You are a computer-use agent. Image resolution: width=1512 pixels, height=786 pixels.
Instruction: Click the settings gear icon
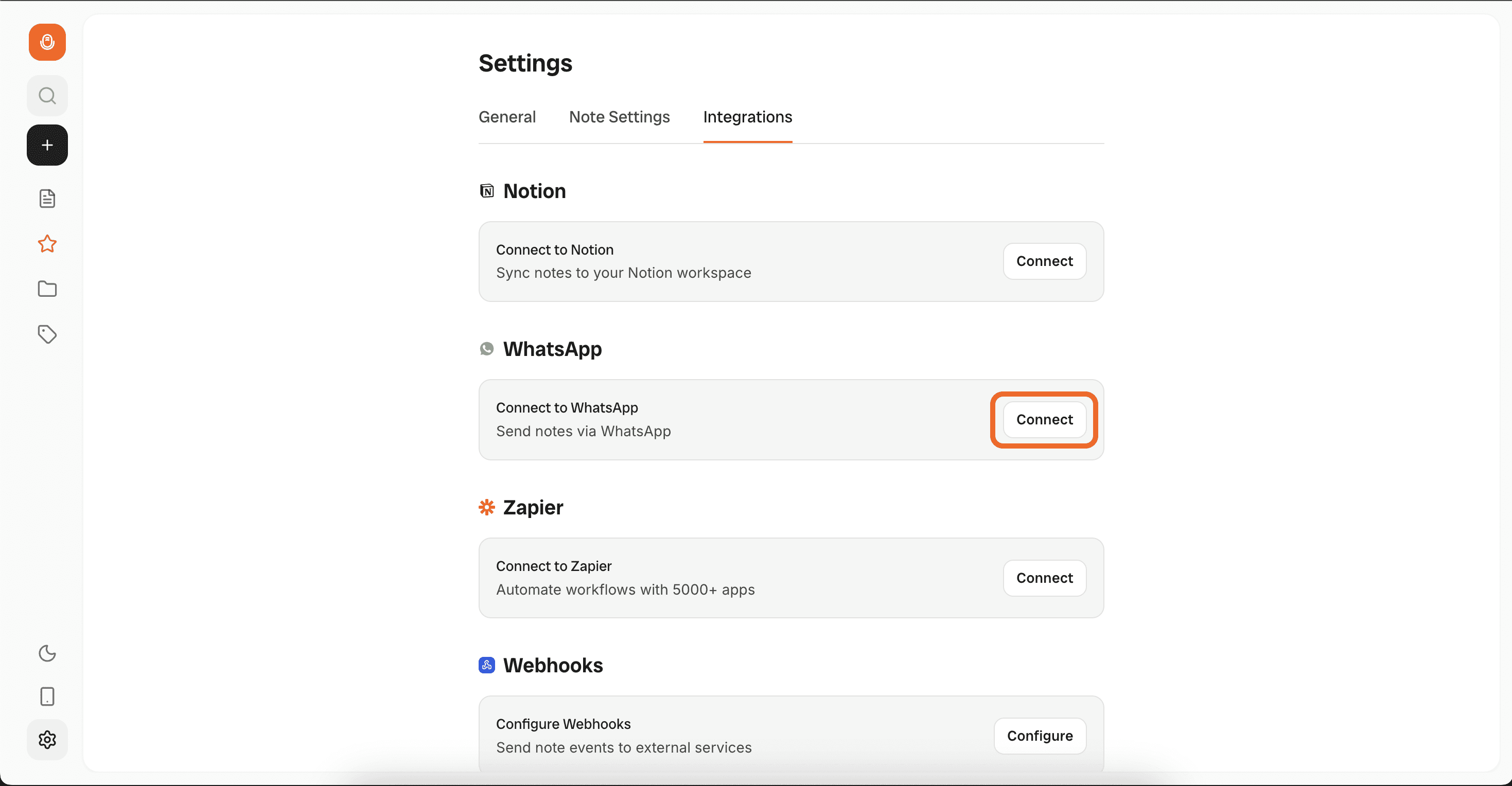click(47, 740)
